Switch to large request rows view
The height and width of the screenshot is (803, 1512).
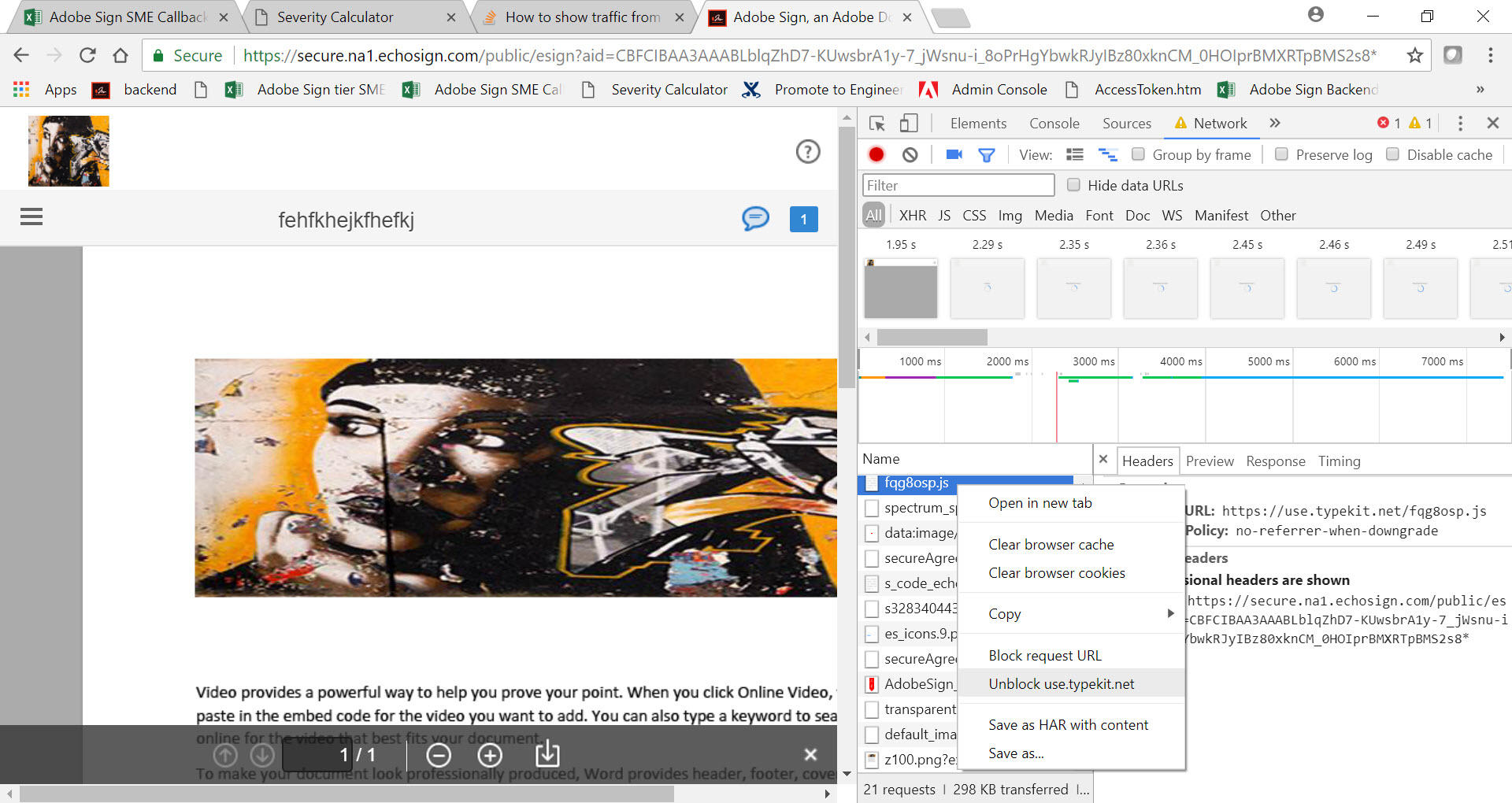[x=1074, y=154]
